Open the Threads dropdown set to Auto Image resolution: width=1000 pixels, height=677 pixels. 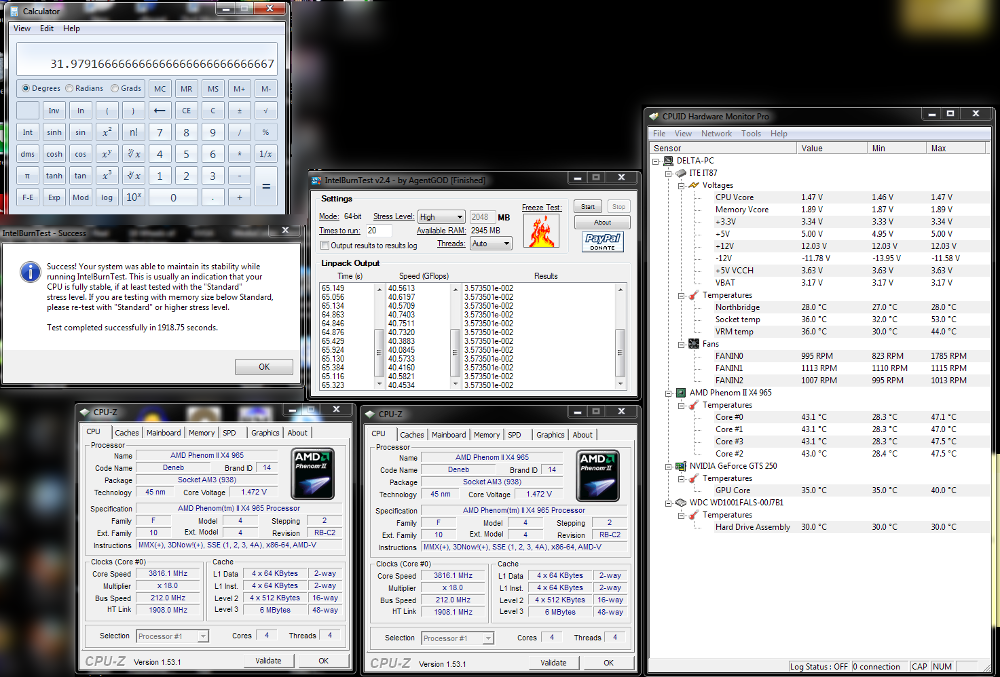[x=491, y=244]
